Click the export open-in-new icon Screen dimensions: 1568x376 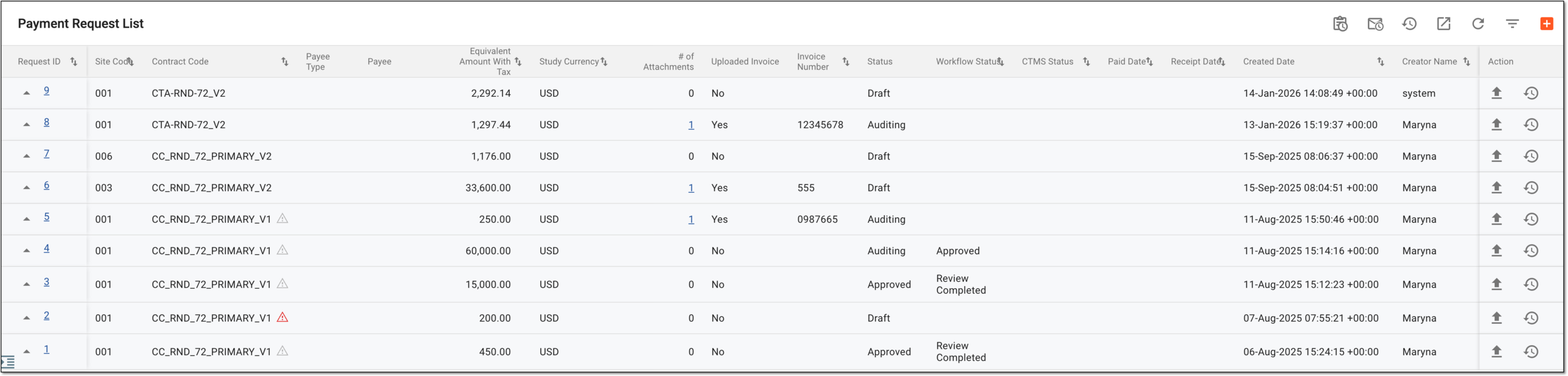pyautogui.click(x=1444, y=24)
